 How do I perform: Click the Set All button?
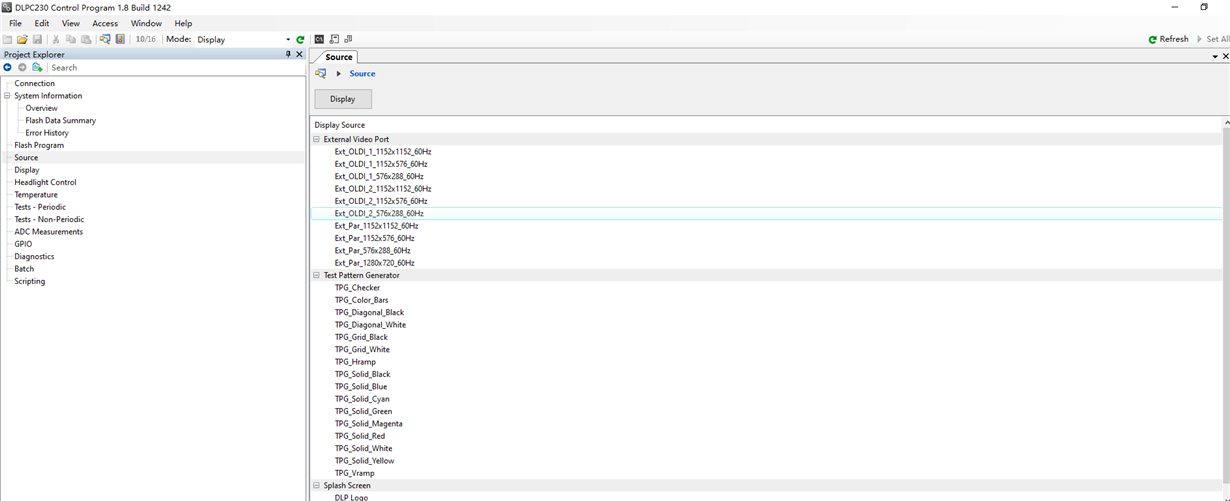click(x=1212, y=39)
